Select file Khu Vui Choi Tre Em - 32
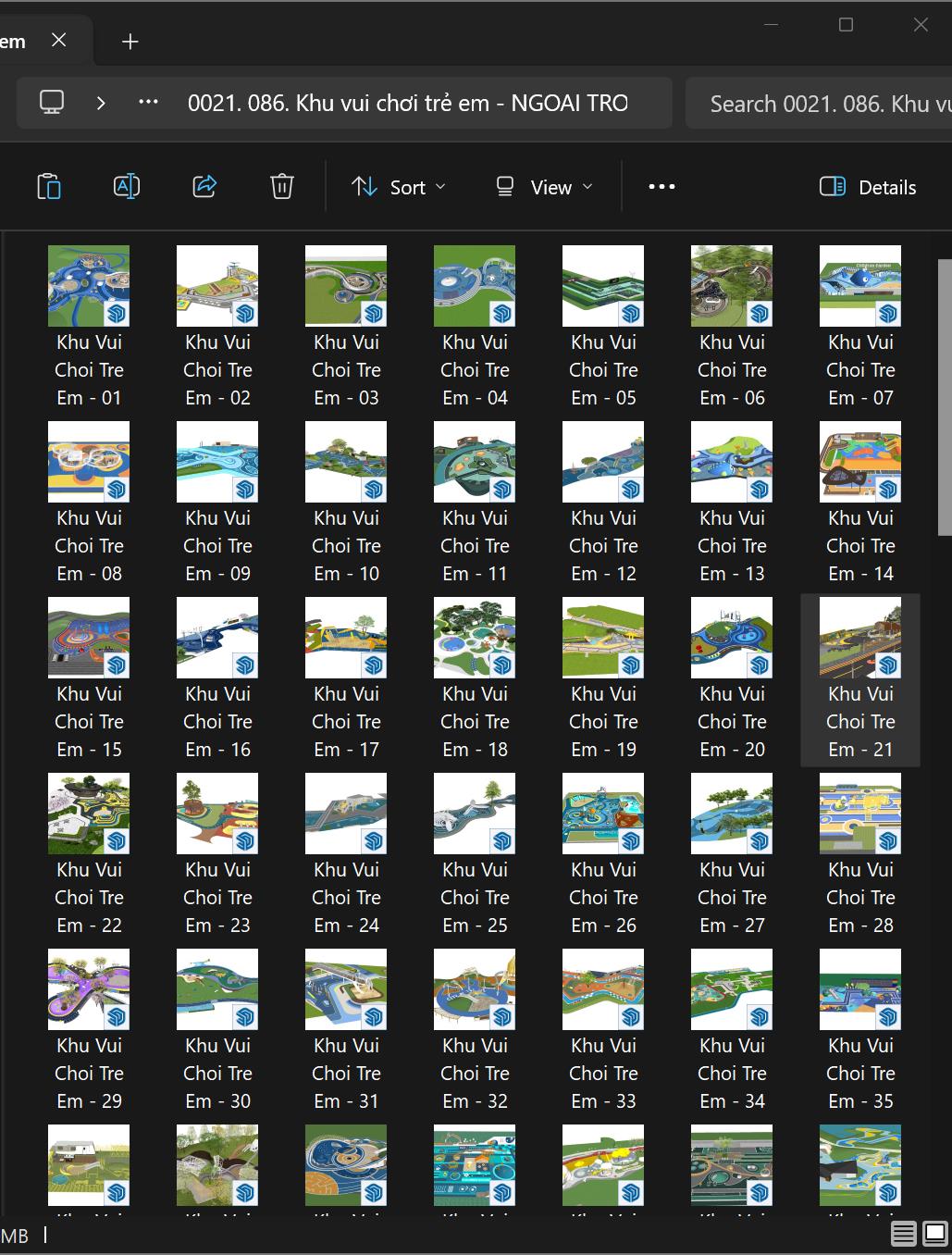This screenshot has width=952, height=1255. [475, 1029]
